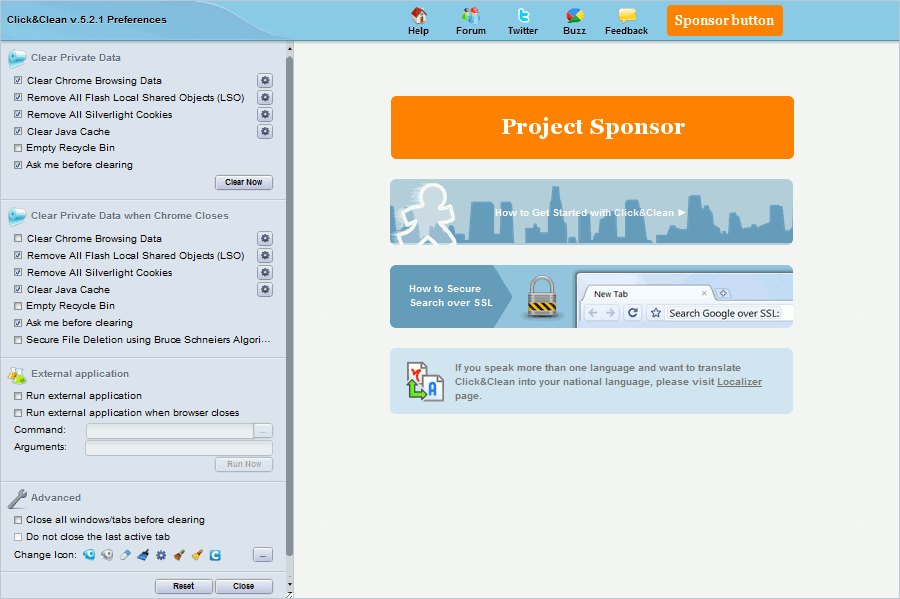
Task: Click the Run Now button
Action: (x=244, y=464)
